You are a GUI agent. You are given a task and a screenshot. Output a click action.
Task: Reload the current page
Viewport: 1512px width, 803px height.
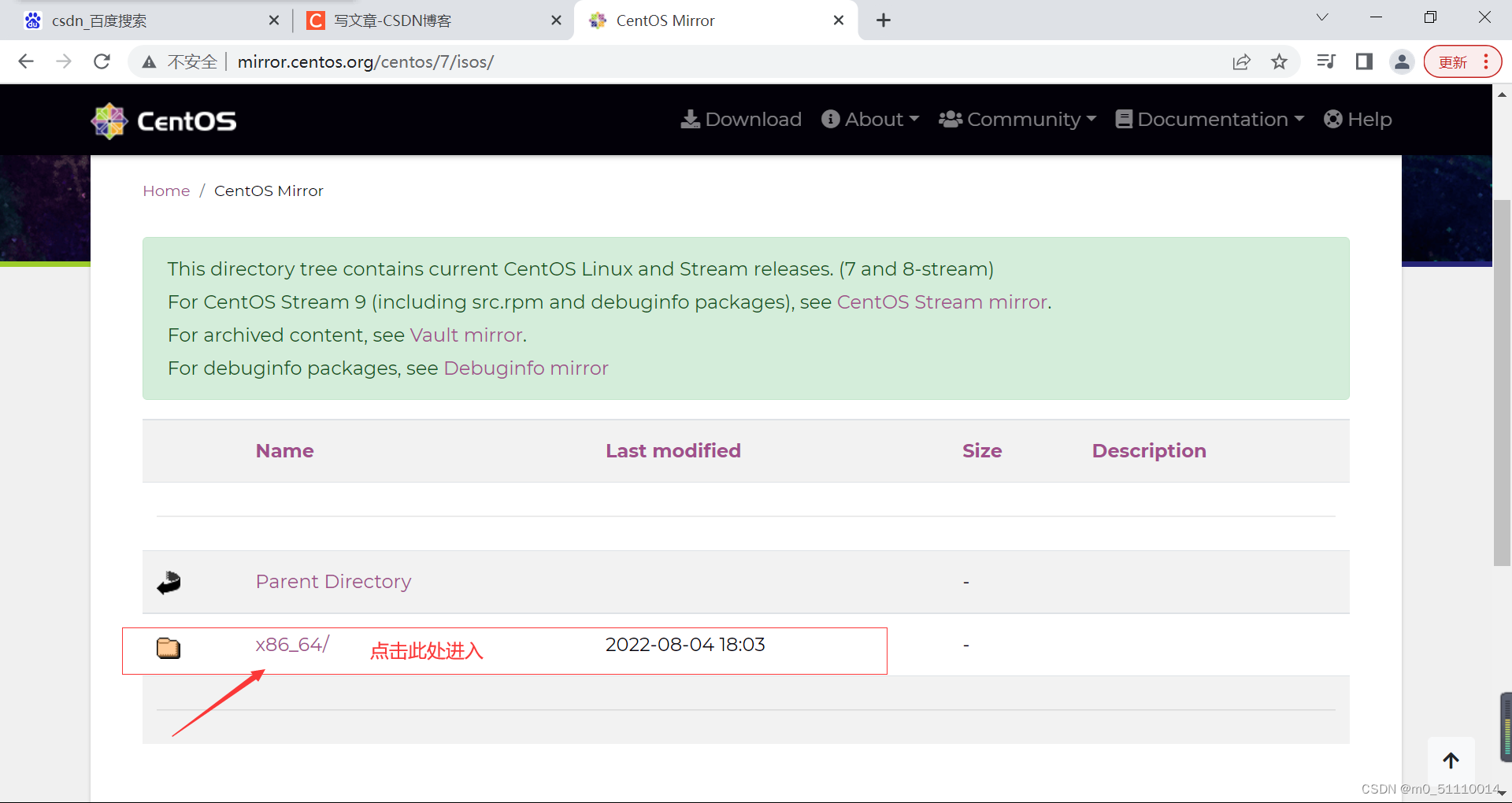pos(102,61)
